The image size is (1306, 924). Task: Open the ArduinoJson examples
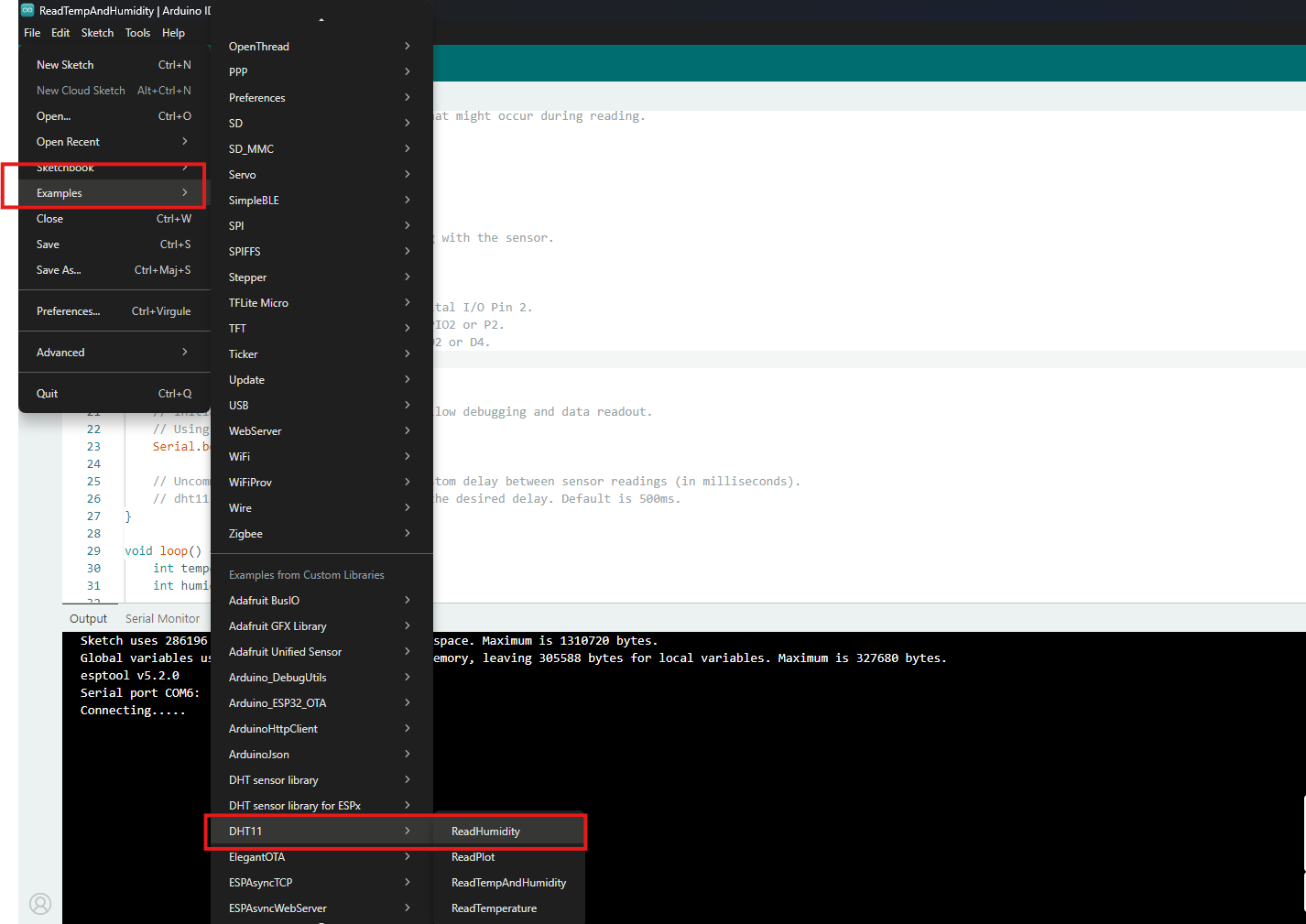click(321, 755)
